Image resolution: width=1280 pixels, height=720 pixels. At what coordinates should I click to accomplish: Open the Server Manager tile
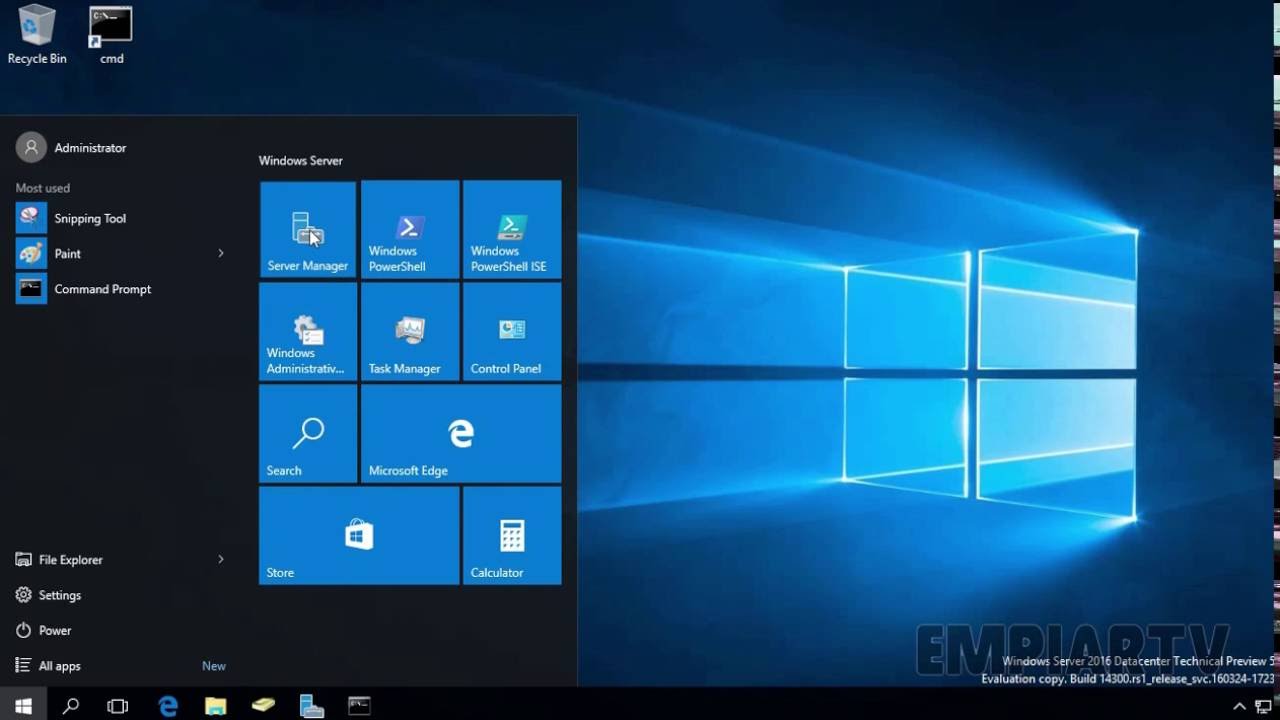(x=308, y=229)
